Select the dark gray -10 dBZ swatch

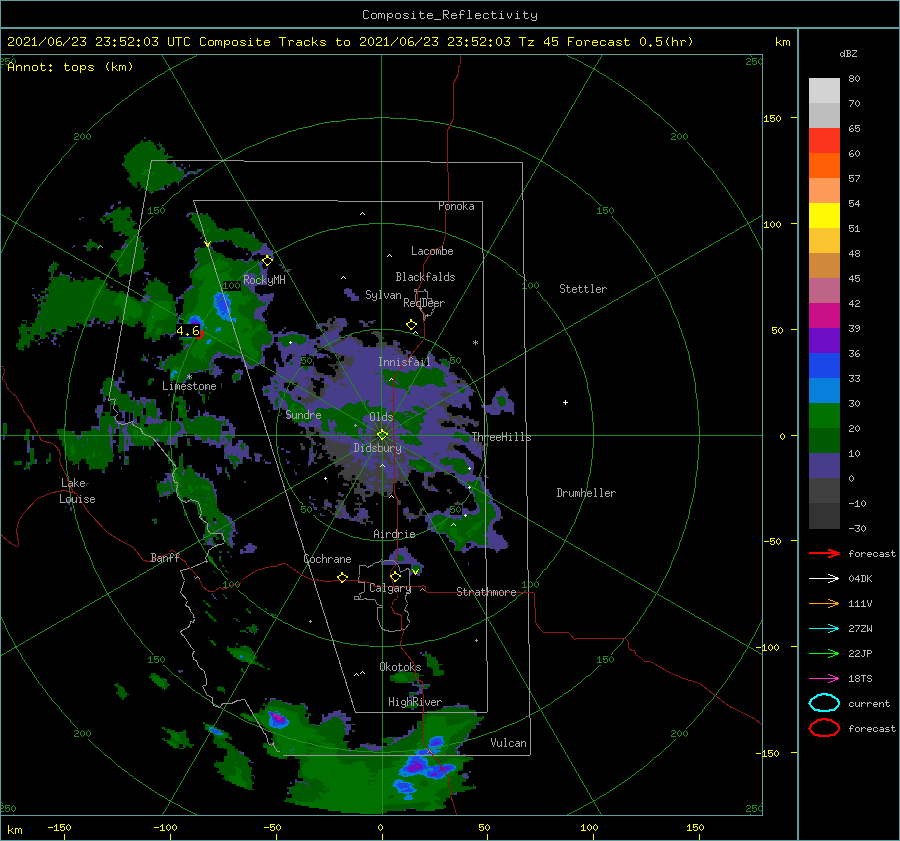[x=824, y=516]
